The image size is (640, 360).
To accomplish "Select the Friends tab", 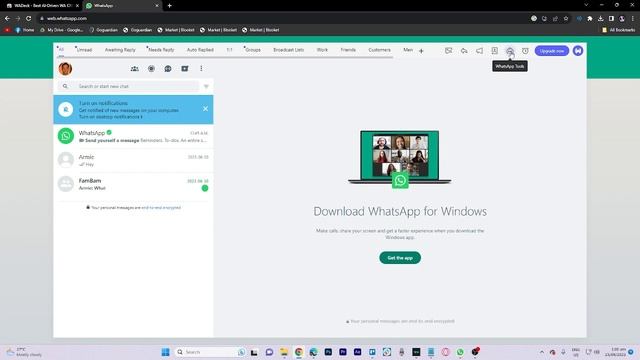I will pyautogui.click(x=348, y=50).
